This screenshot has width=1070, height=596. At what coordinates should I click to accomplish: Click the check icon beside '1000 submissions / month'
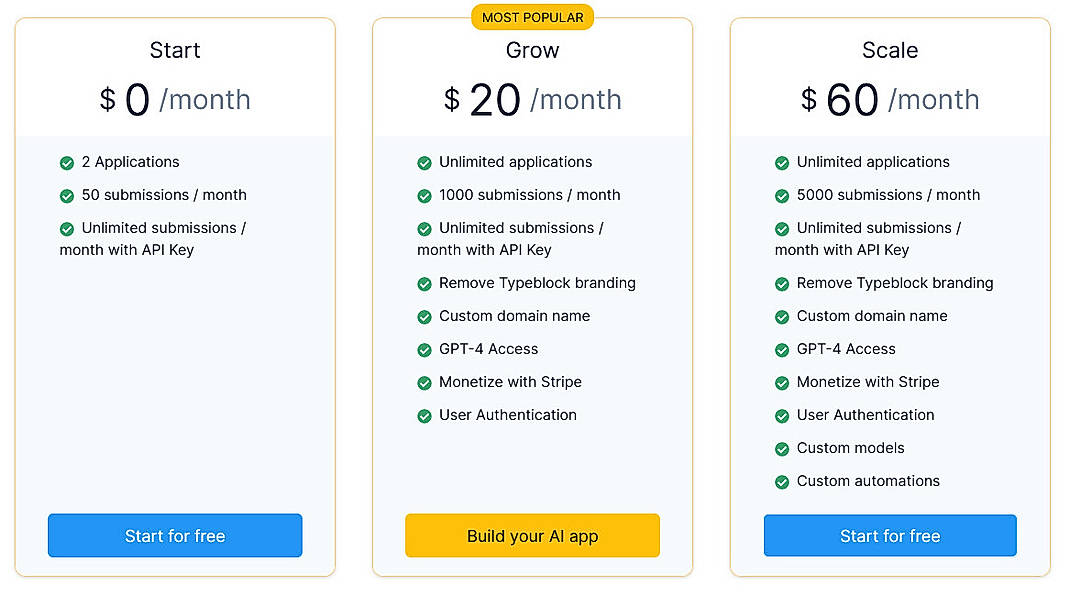click(x=424, y=196)
